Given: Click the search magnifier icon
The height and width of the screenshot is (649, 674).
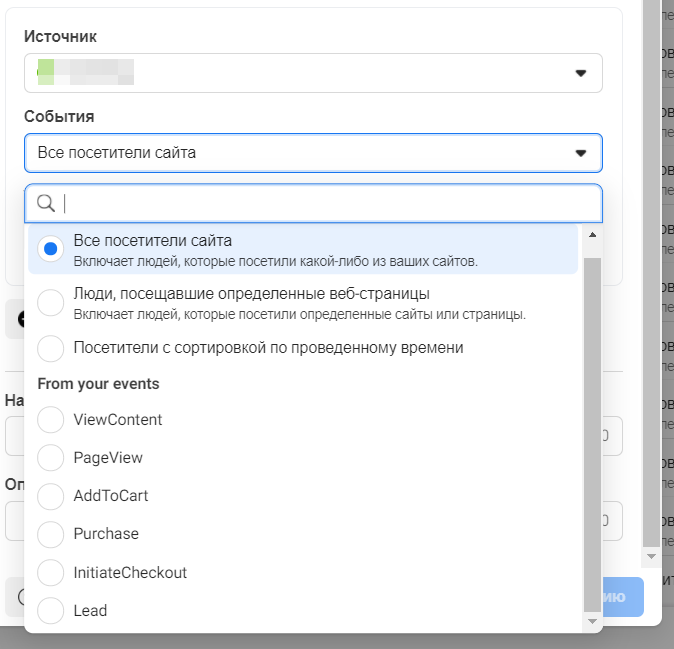Looking at the screenshot, I should (45, 204).
